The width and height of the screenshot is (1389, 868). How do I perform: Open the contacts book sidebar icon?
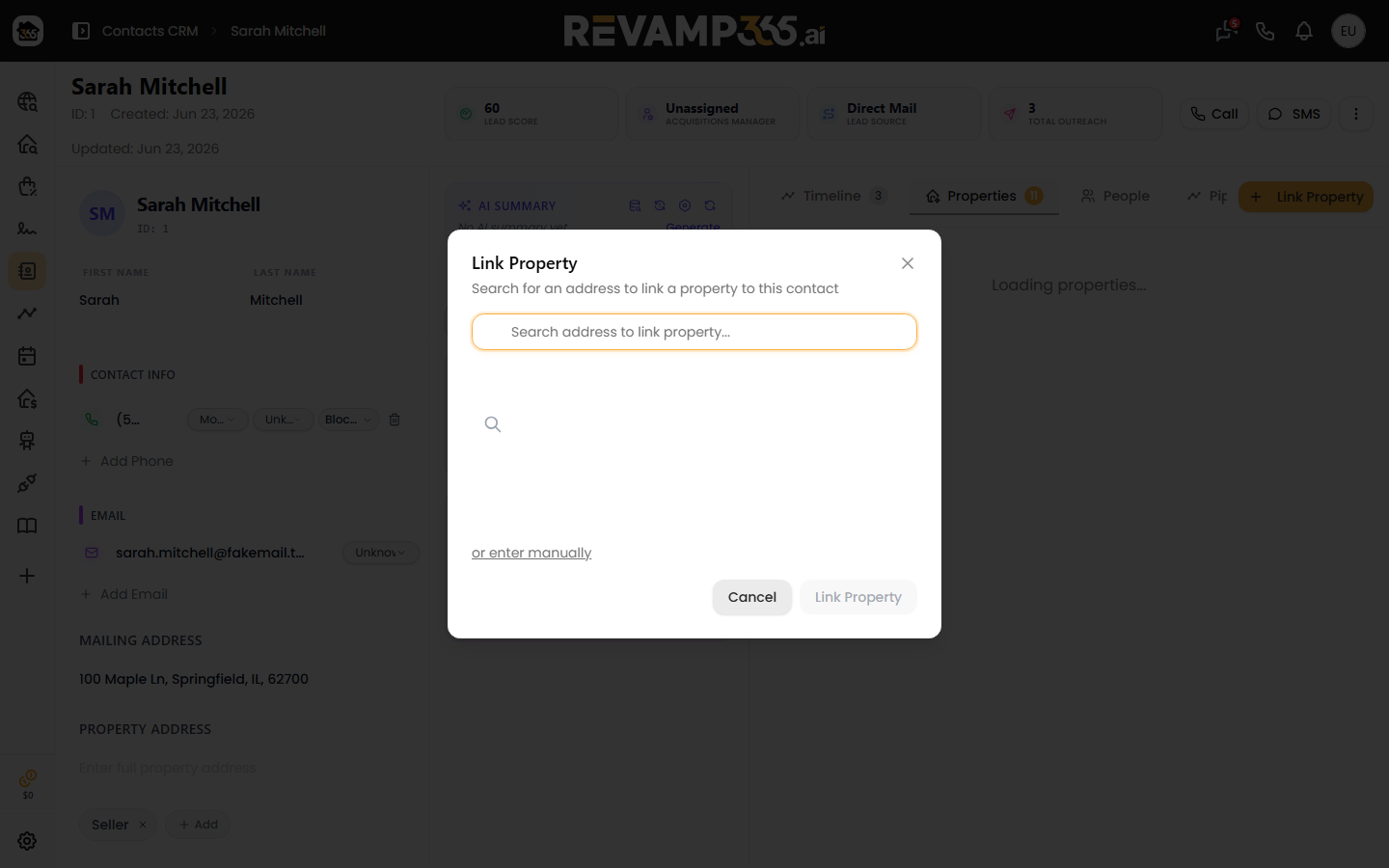(27, 271)
